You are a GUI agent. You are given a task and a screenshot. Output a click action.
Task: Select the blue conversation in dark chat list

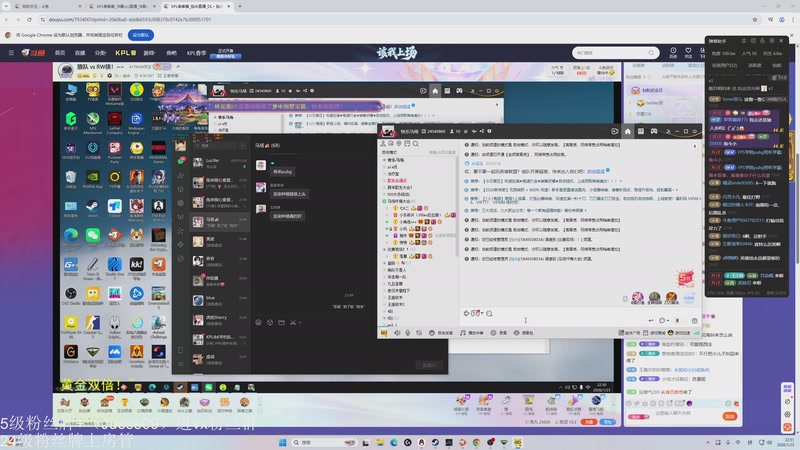[x=219, y=301]
